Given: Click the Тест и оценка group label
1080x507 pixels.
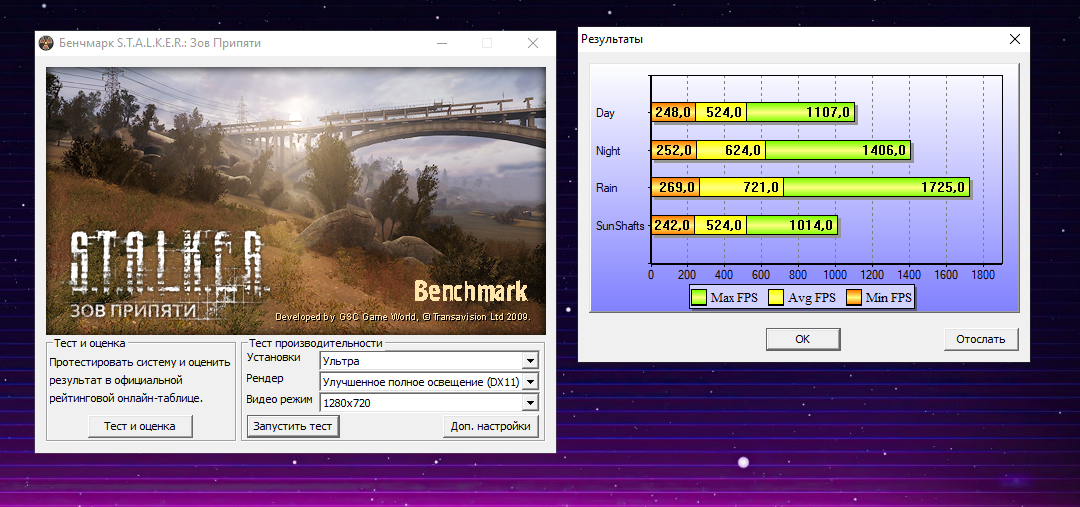Looking at the screenshot, I should [x=90, y=343].
